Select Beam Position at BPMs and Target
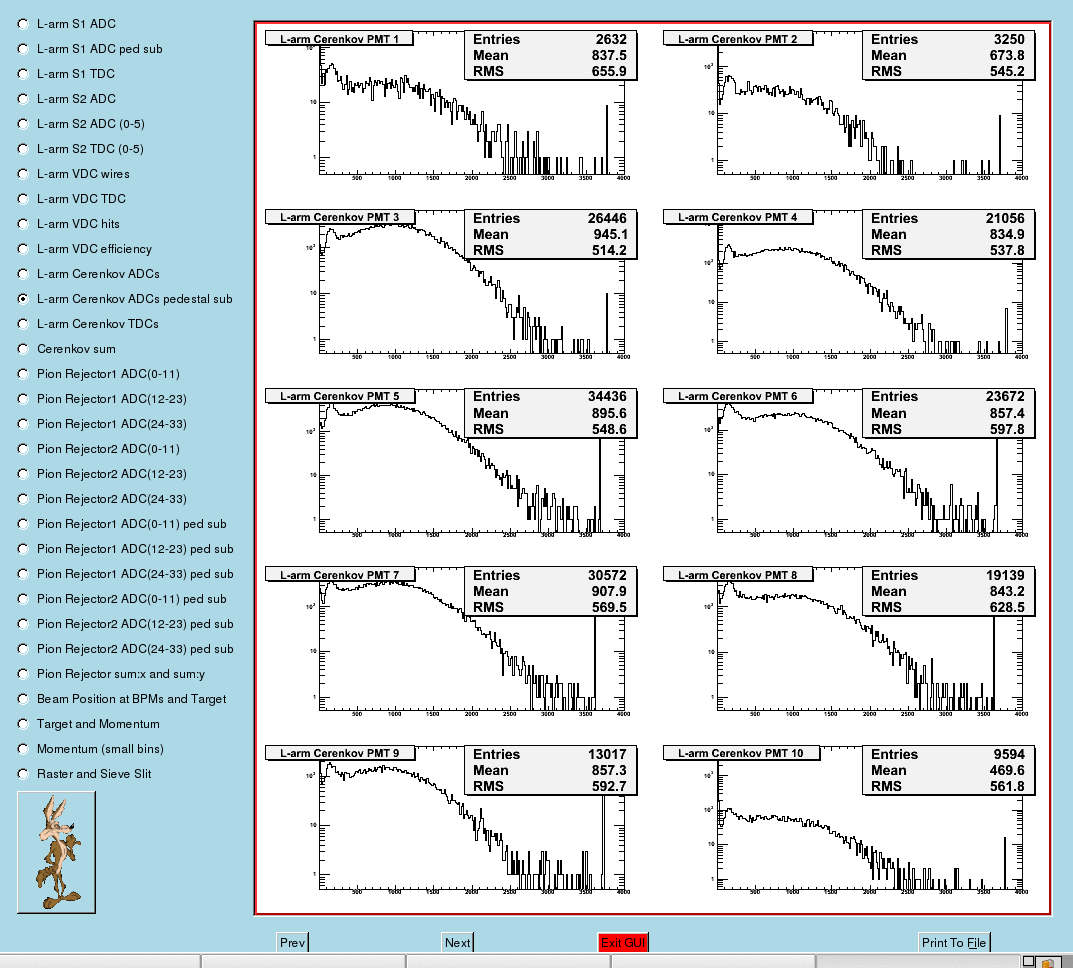The height and width of the screenshot is (968, 1073). point(23,699)
